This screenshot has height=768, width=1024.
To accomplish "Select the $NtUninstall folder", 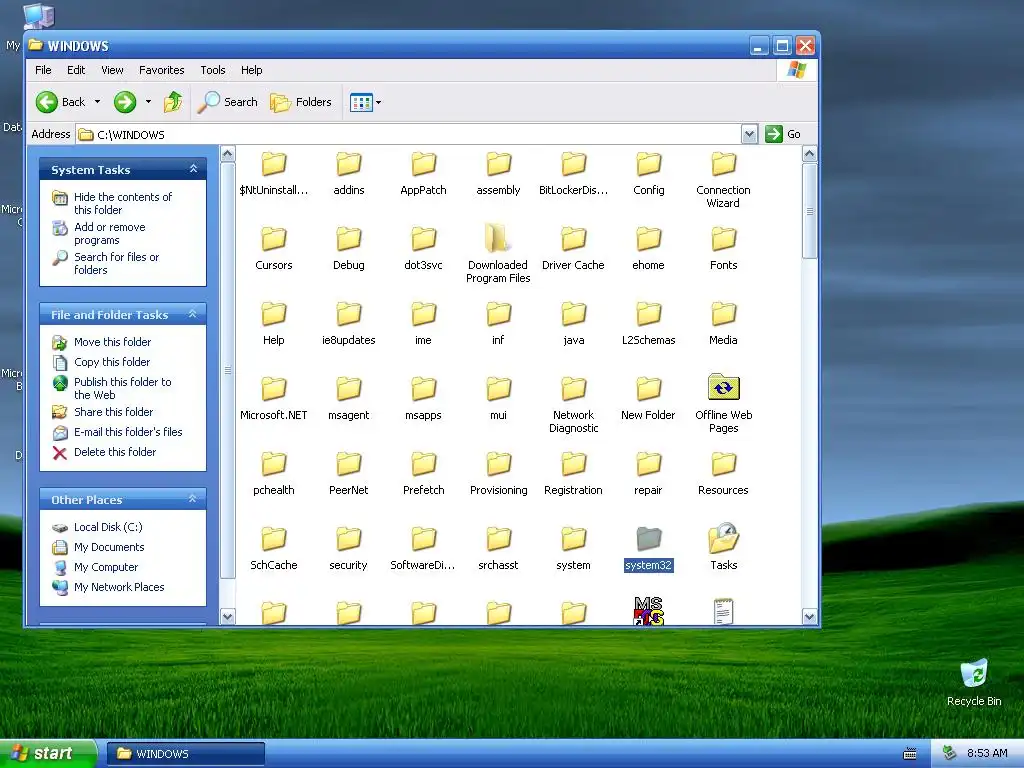I will [x=274, y=174].
